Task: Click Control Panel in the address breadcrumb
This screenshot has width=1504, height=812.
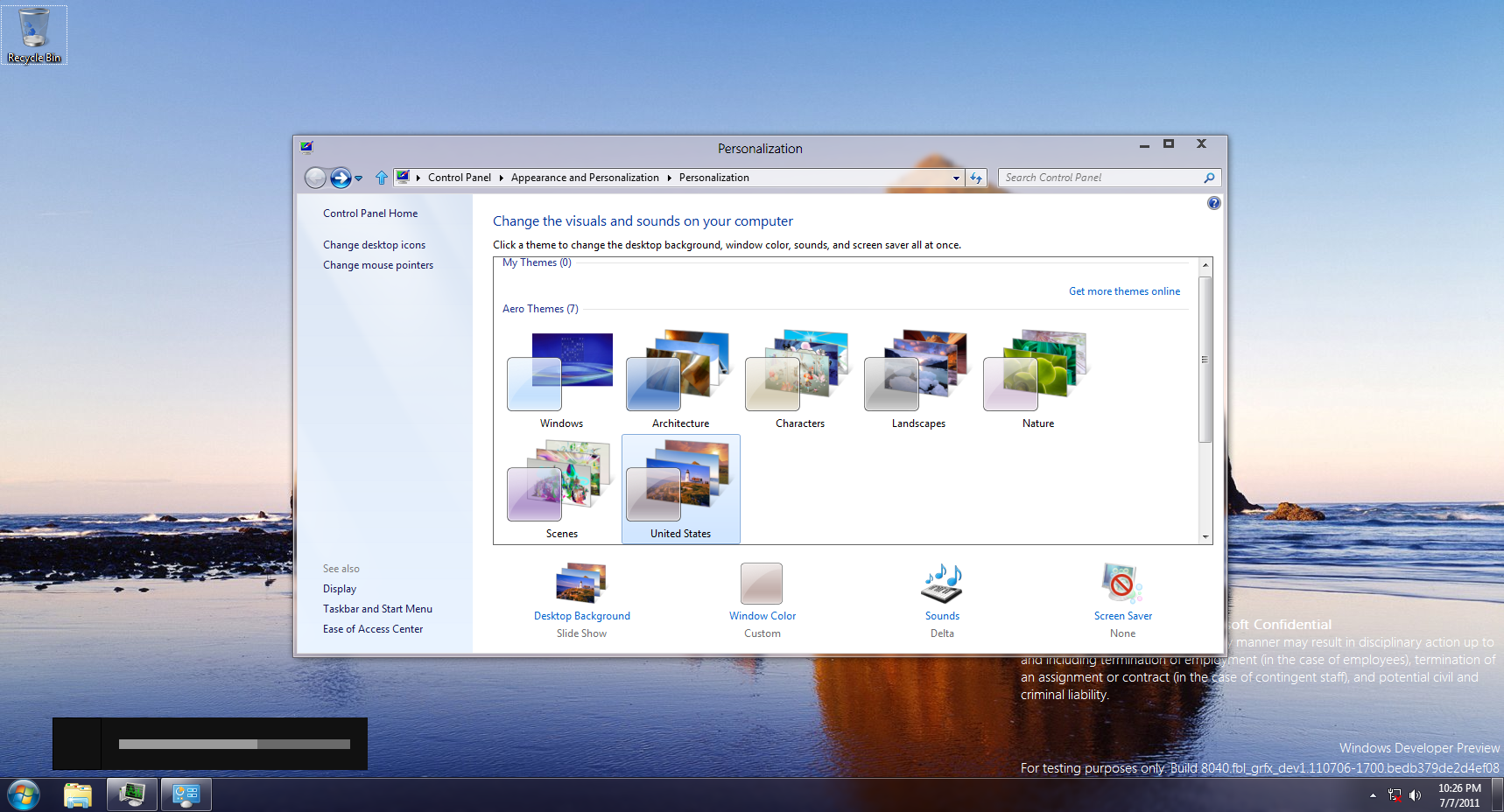Action: tap(460, 178)
